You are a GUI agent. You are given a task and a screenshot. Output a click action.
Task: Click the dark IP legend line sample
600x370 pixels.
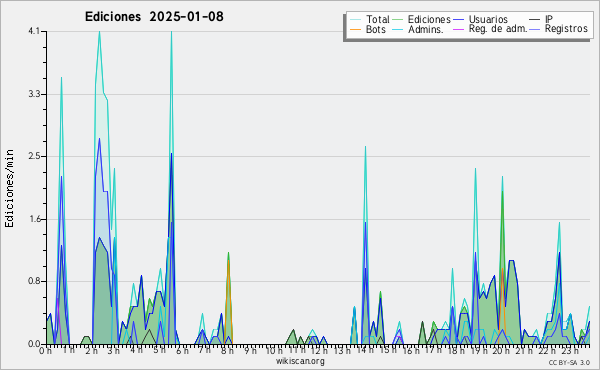tap(535, 20)
